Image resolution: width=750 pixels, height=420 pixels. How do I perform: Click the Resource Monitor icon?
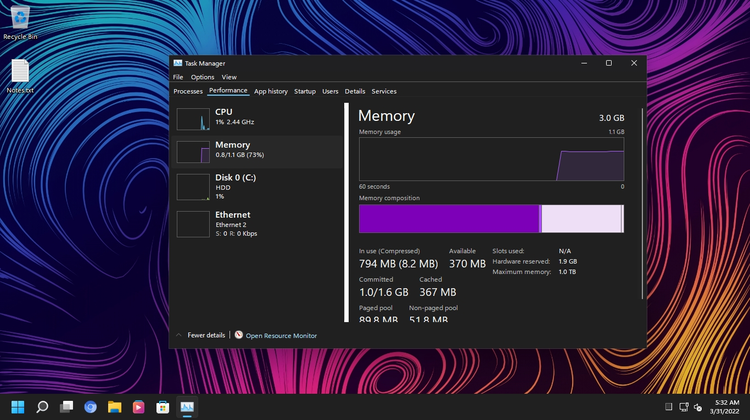(x=239, y=335)
